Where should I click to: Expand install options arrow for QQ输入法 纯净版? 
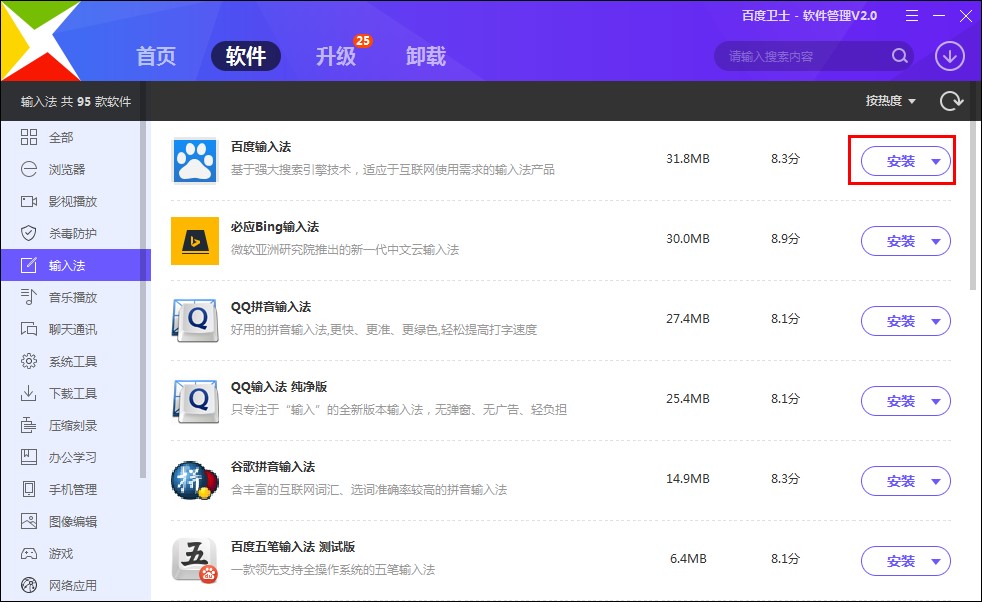(x=936, y=401)
